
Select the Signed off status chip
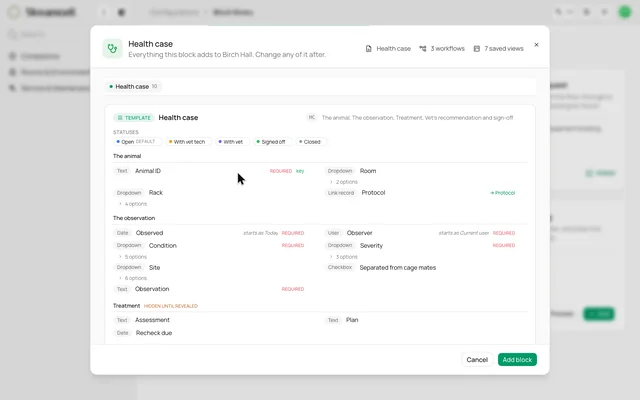pyautogui.click(x=272, y=142)
